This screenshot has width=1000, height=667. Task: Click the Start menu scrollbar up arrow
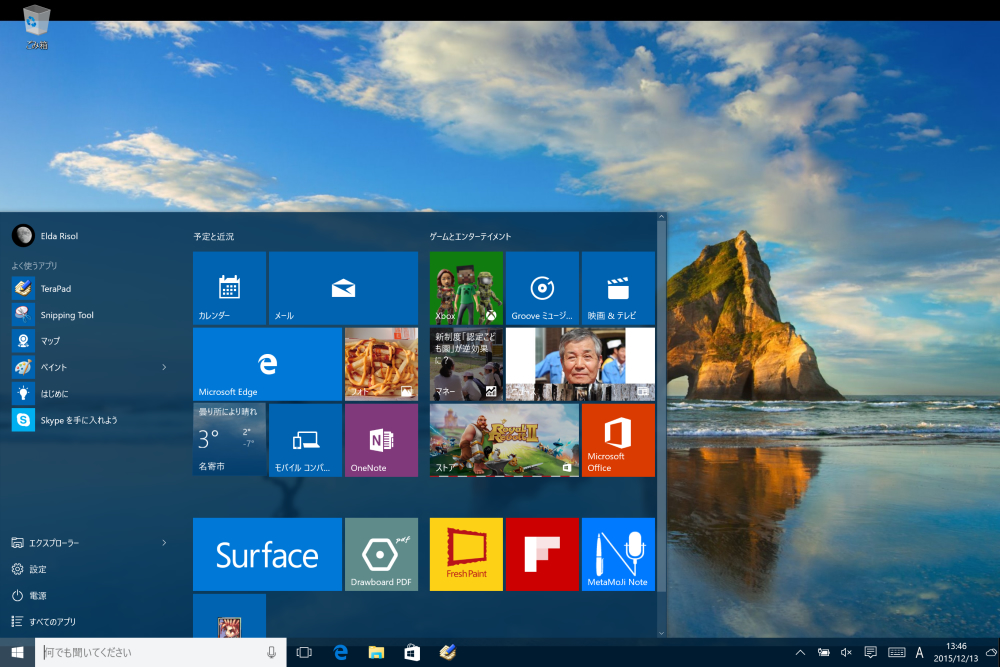(x=661, y=217)
